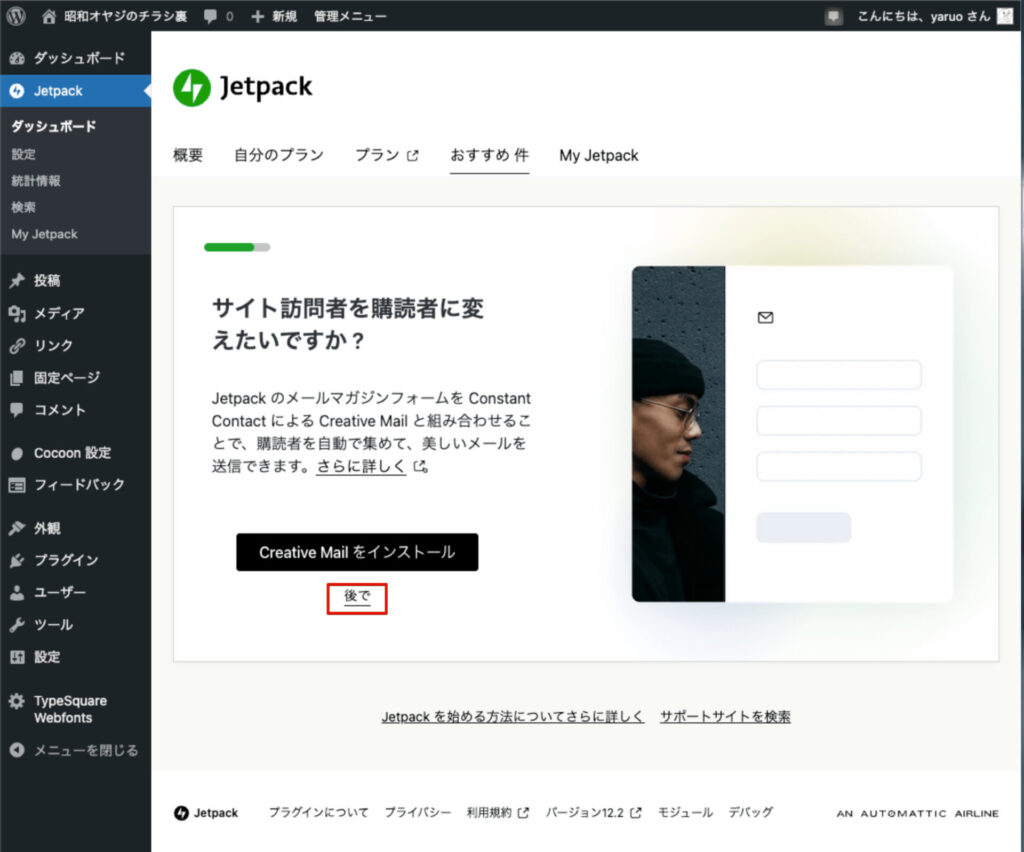This screenshot has width=1024, height=852.
Task: Open the サポートサイトを検索 link
Action: pos(725,716)
